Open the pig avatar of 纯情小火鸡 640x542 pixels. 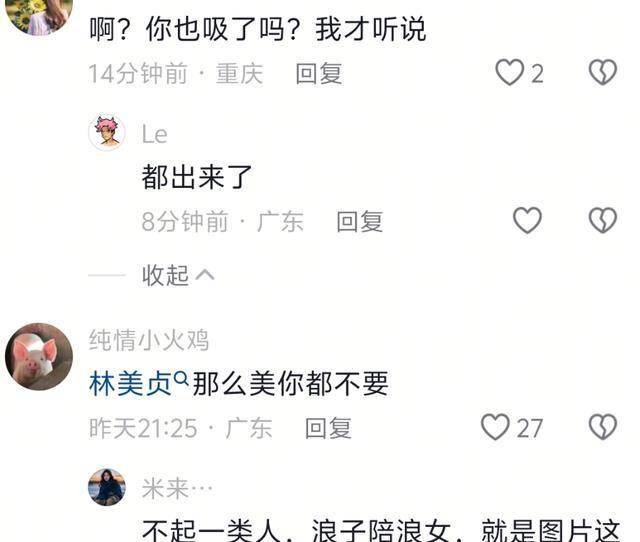39,356
